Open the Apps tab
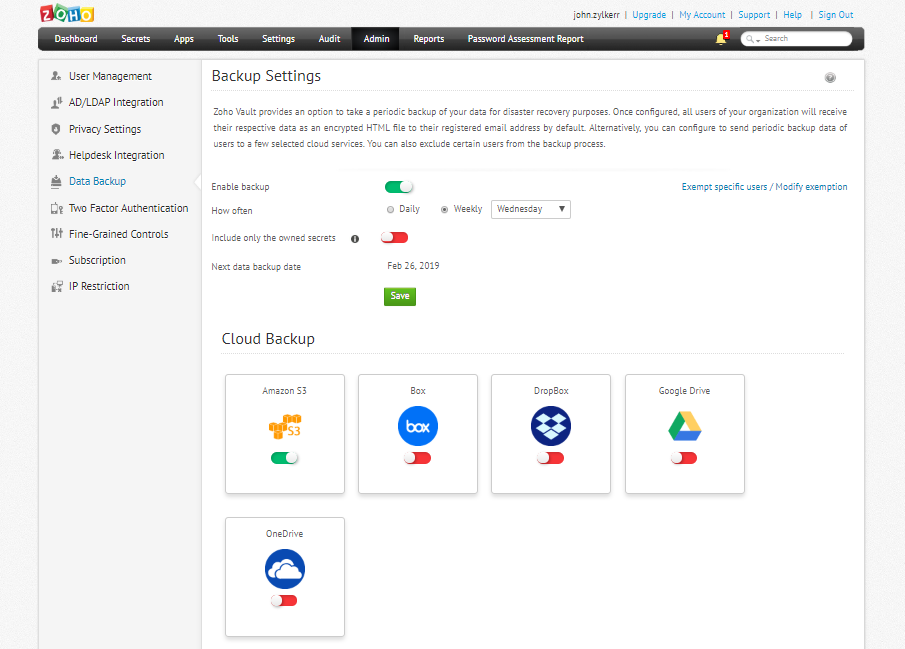 pyautogui.click(x=184, y=39)
